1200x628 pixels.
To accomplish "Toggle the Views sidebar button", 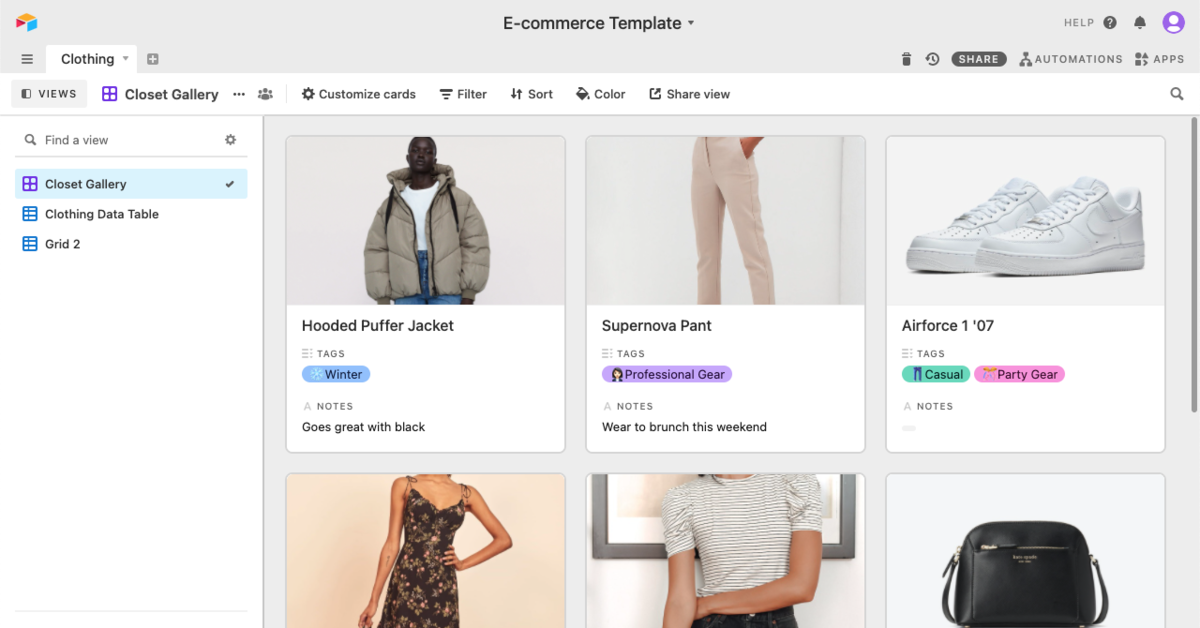I will click(49, 94).
